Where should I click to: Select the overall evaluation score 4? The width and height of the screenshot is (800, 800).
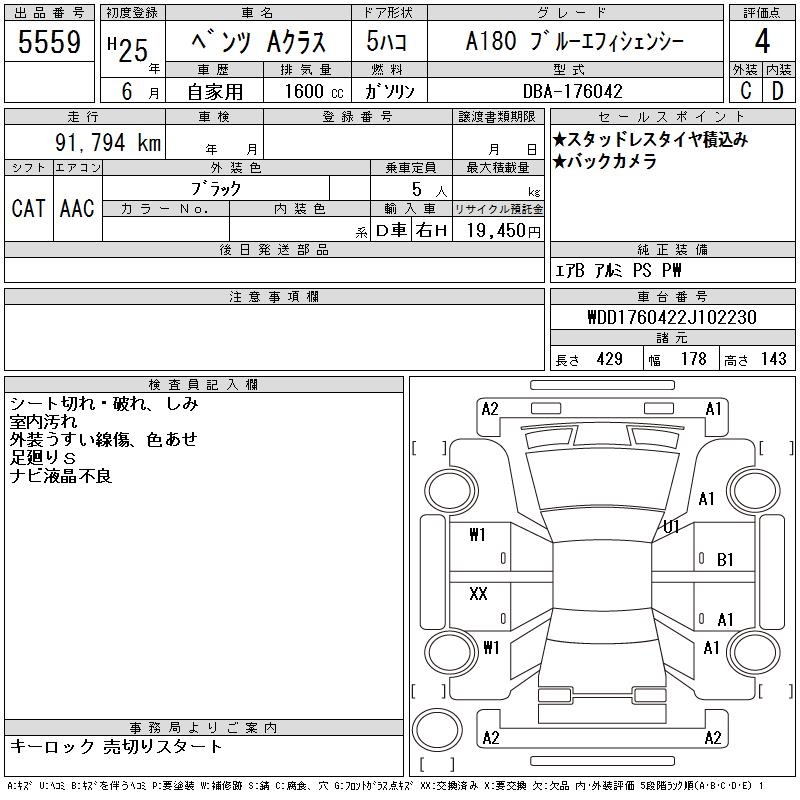(762, 41)
